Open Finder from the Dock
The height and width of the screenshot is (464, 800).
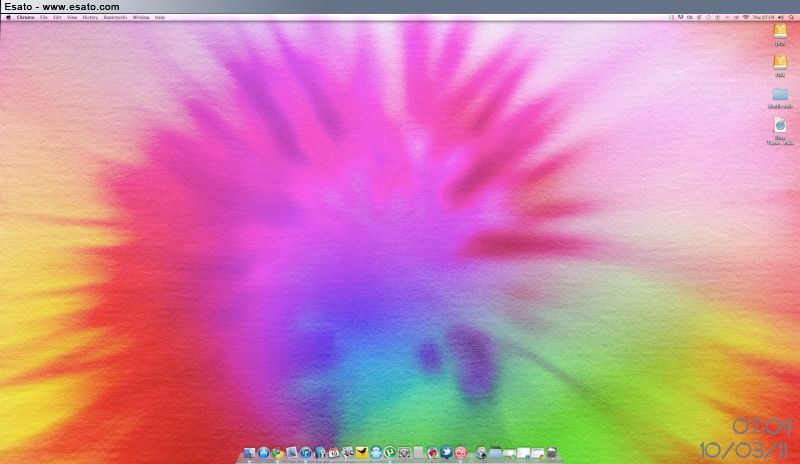[x=249, y=454]
